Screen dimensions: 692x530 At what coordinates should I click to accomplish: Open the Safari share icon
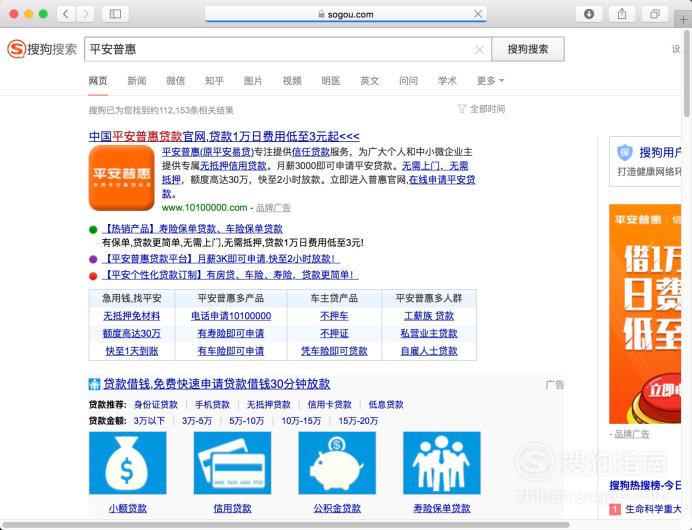[x=622, y=14]
